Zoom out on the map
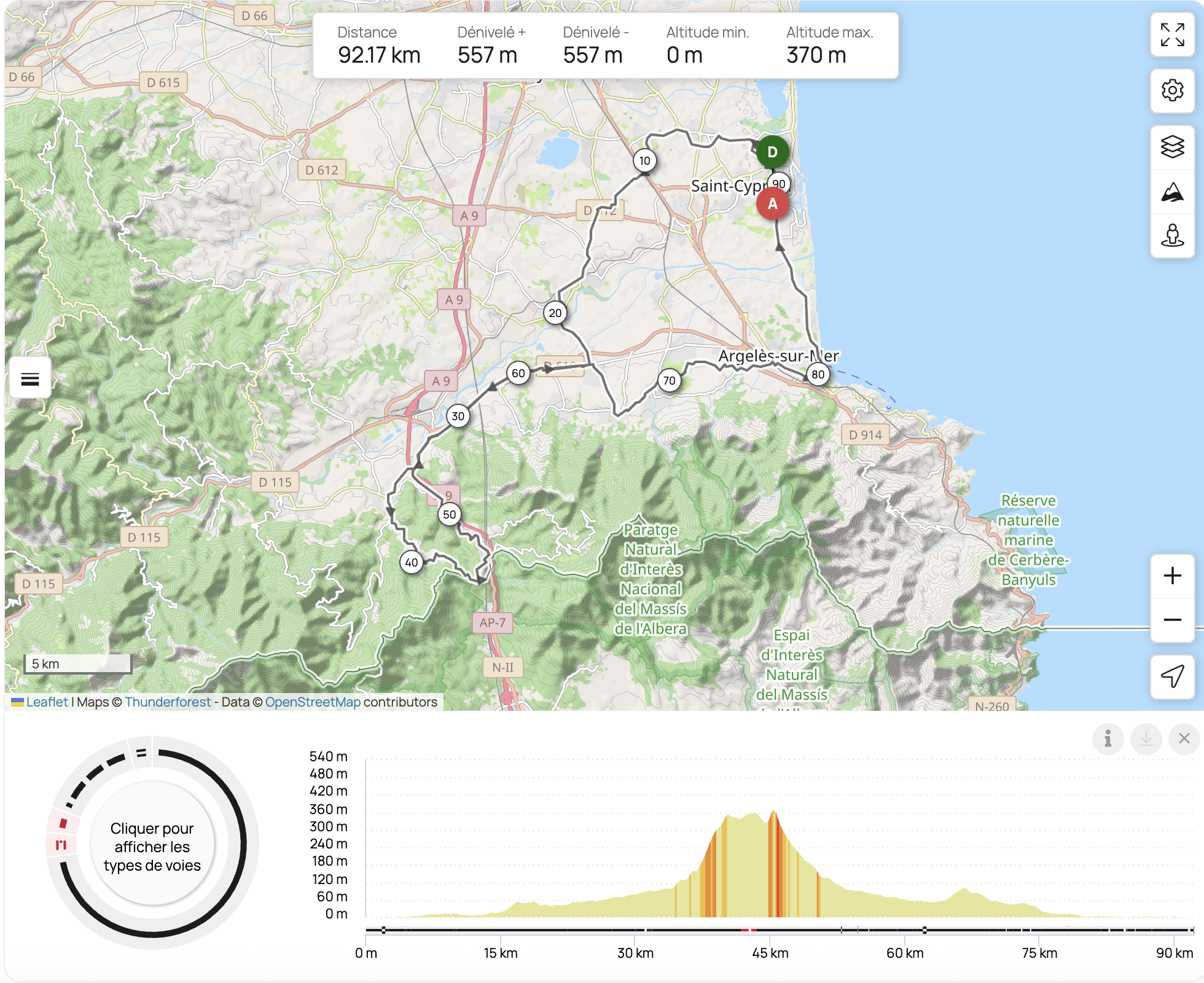The height and width of the screenshot is (983, 1204). (1172, 620)
